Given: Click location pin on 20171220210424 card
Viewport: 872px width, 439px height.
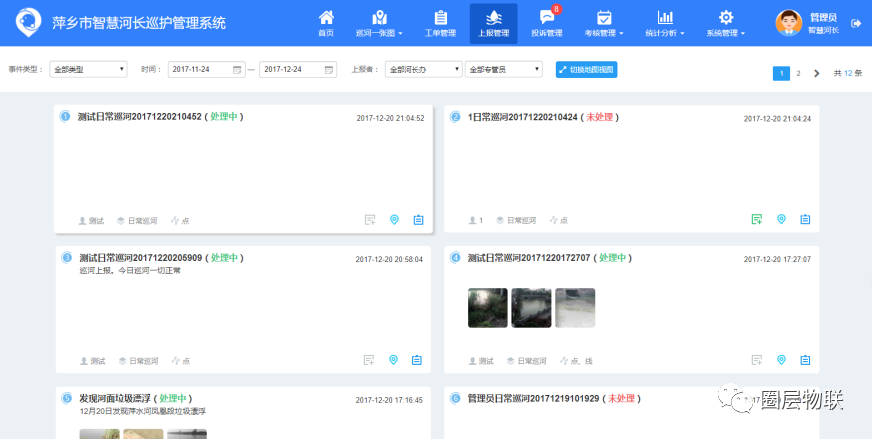Looking at the screenshot, I should (781, 219).
